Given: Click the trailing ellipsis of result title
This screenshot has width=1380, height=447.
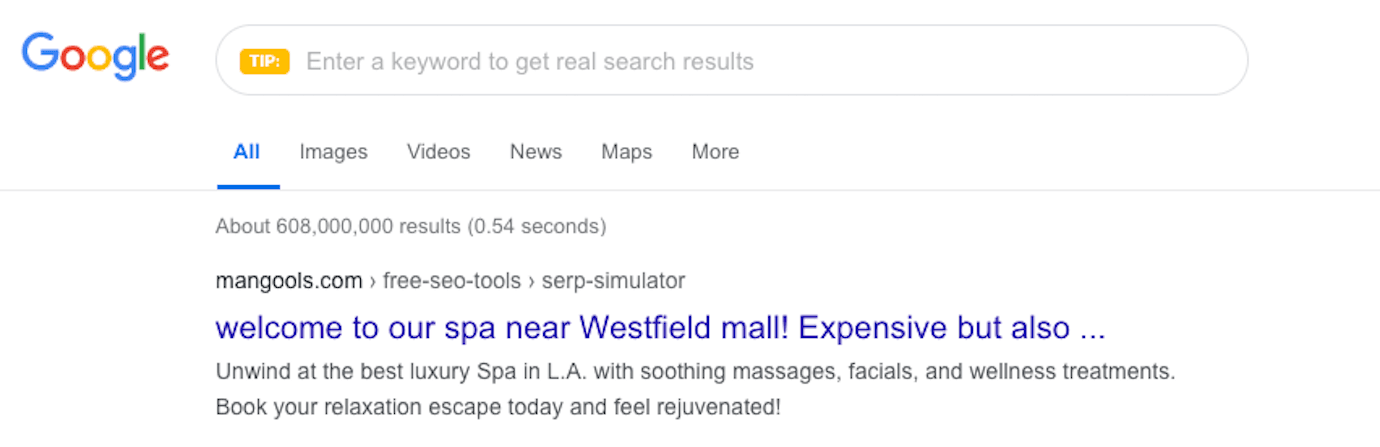Looking at the screenshot, I should [1088, 330].
